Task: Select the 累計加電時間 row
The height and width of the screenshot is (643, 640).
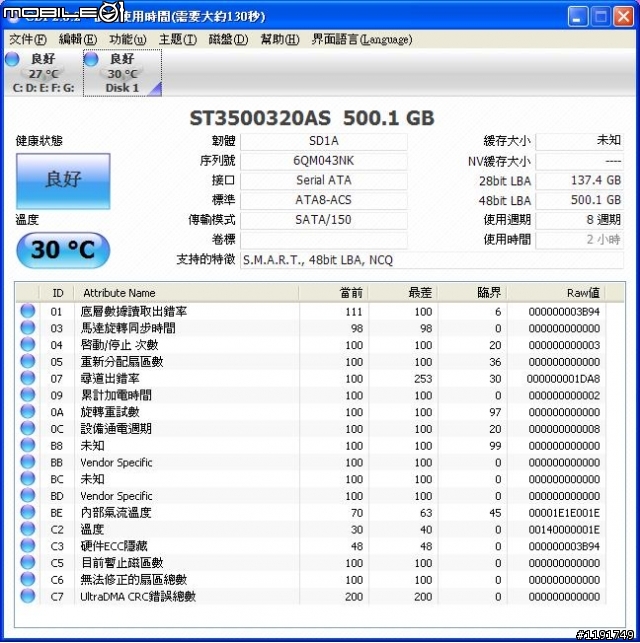Action: coord(312,395)
